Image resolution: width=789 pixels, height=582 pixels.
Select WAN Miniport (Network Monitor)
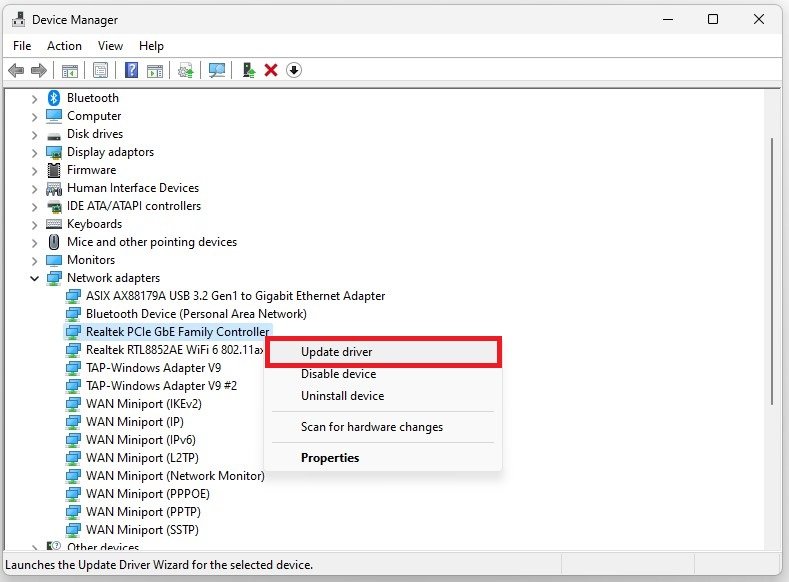pyautogui.click(x=175, y=476)
